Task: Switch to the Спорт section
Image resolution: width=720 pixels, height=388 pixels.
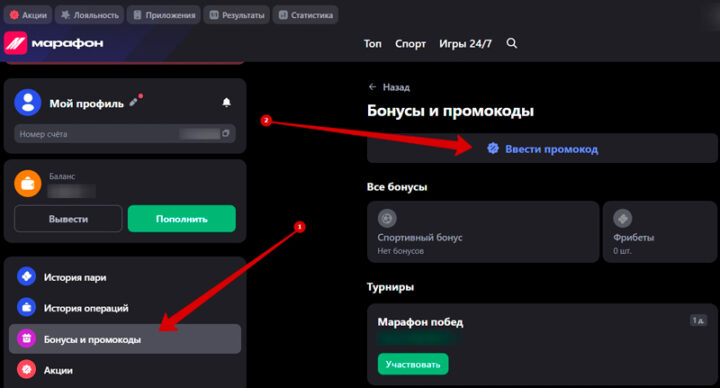Action: click(410, 44)
